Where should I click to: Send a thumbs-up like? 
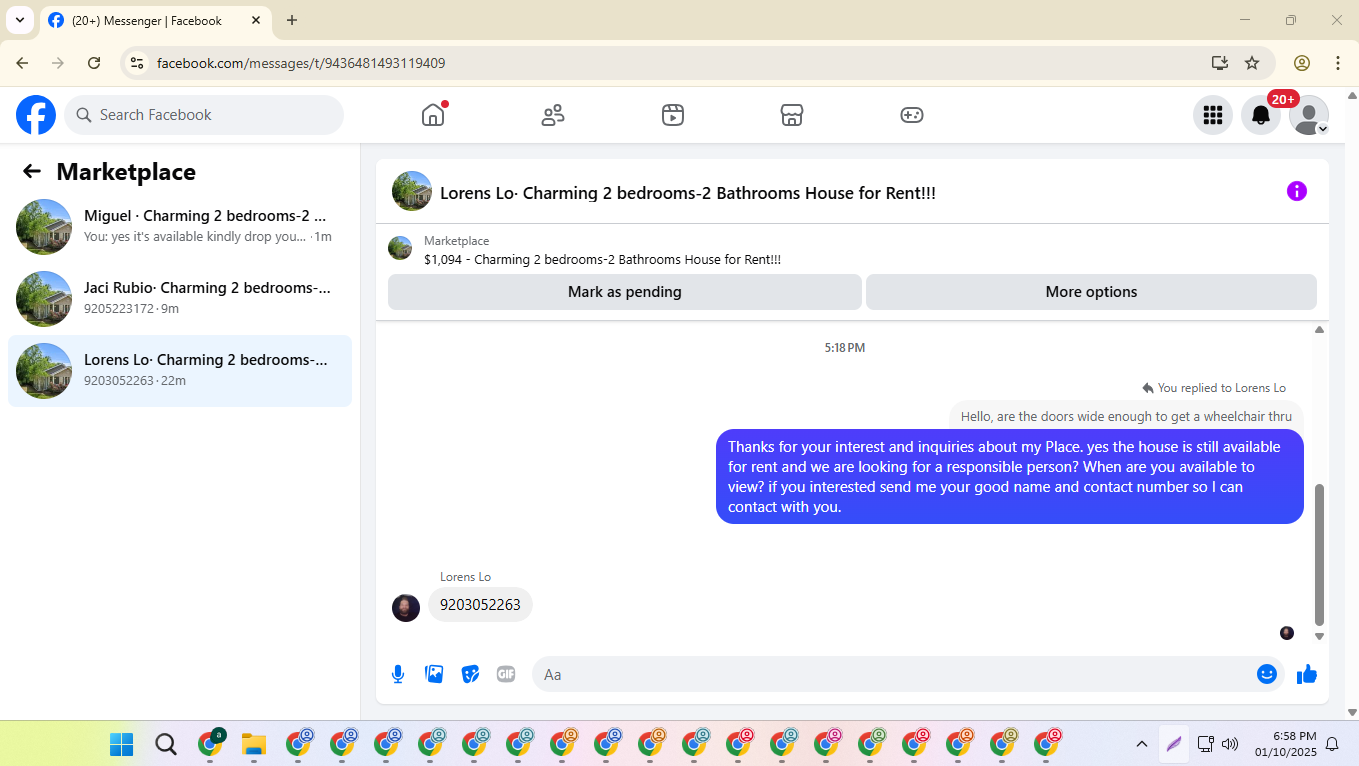1307,674
